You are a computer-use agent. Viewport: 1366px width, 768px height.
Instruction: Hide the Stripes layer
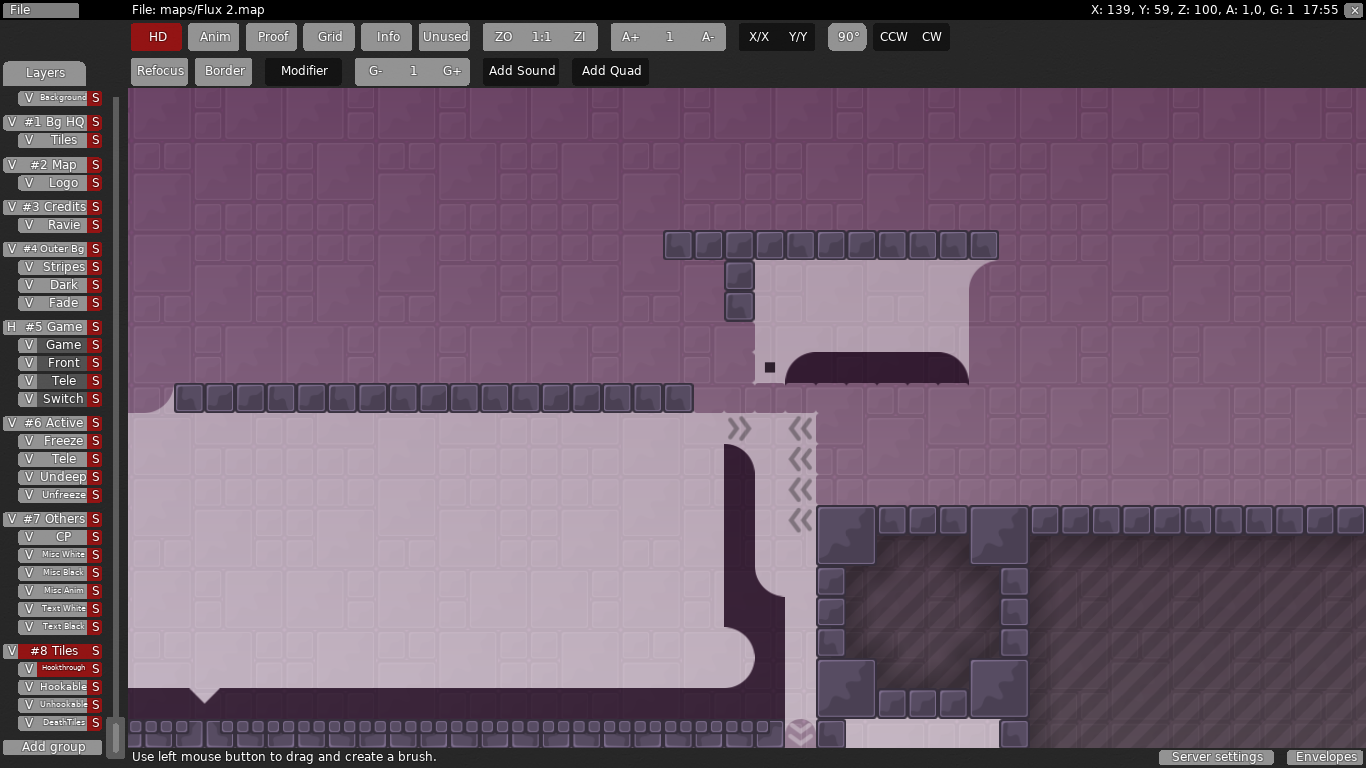pos(28,267)
